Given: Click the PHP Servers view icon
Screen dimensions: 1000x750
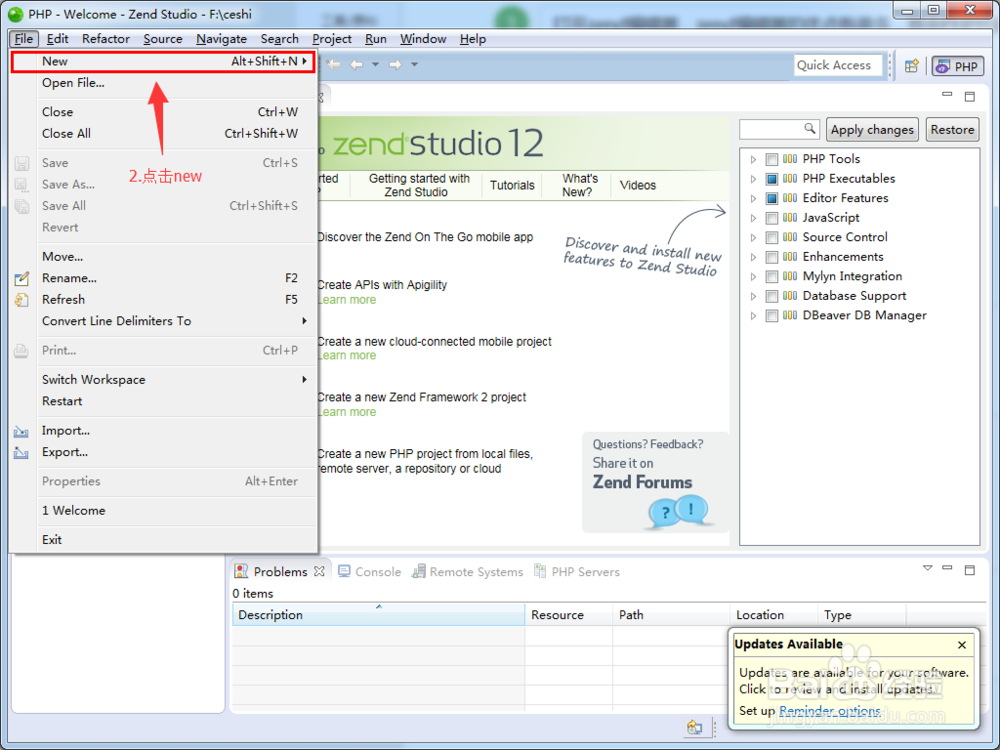Looking at the screenshot, I should pos(540,571).
